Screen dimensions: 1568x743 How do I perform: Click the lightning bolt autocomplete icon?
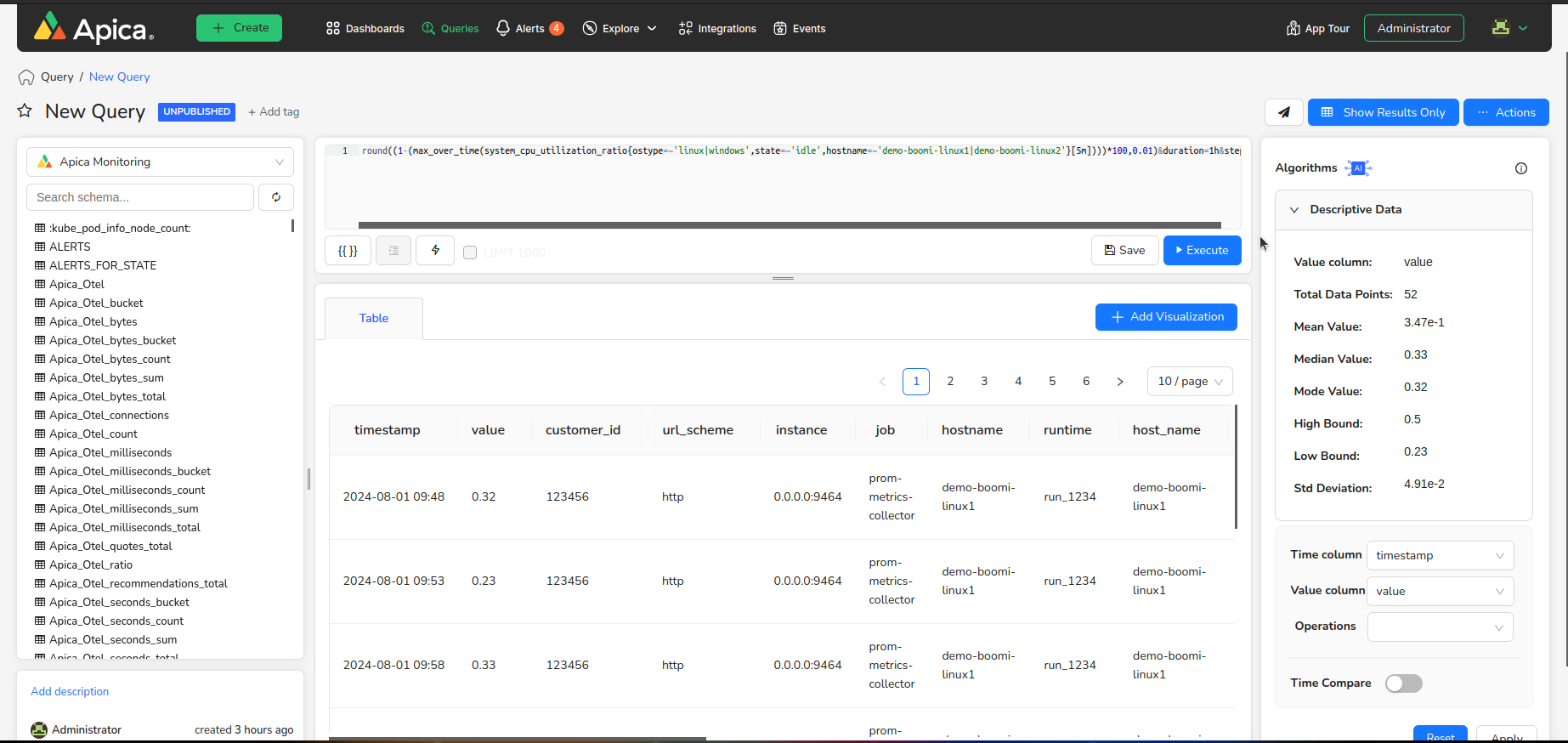pyautogui.click(x=435, y=251)
